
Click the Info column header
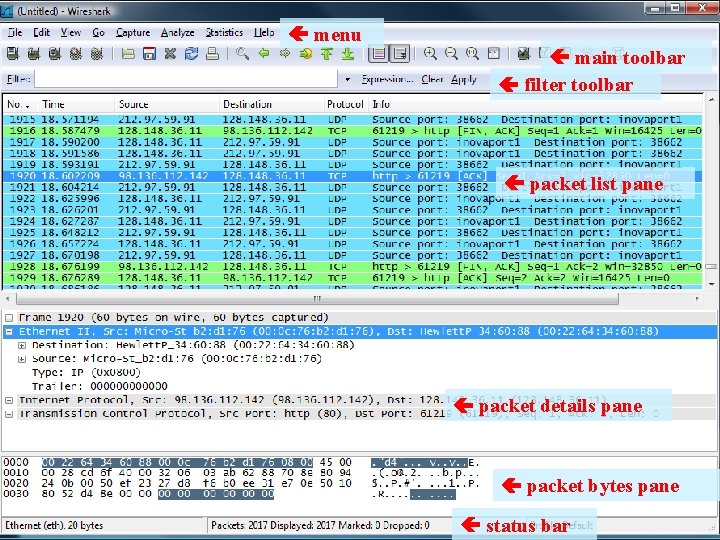pyautogui.click(x=535, y=104)
